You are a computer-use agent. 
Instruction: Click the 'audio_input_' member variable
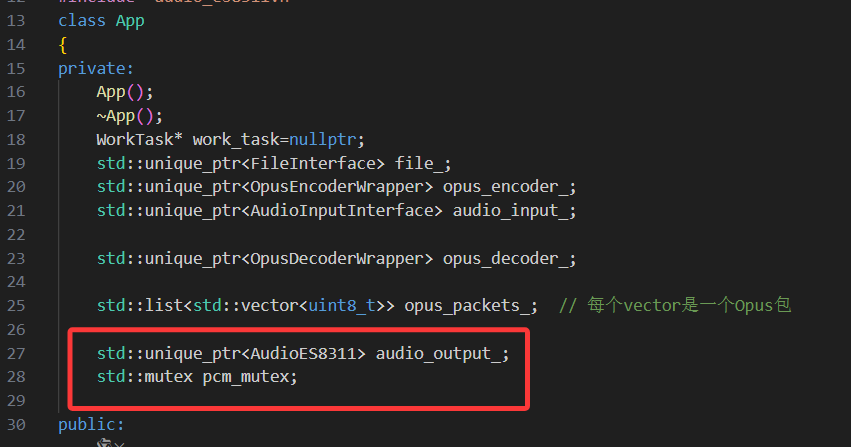(x=510, y=211)
